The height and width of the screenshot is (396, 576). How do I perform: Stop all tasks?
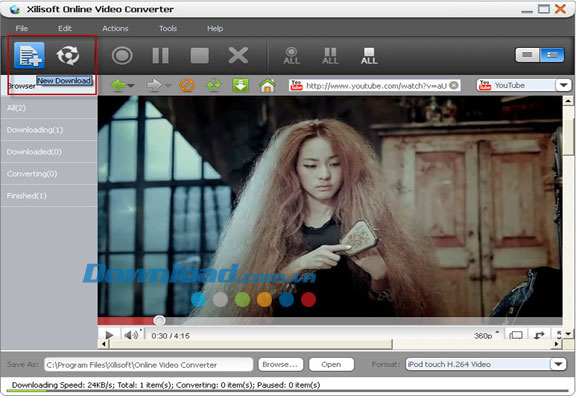[x=369, y=56]
